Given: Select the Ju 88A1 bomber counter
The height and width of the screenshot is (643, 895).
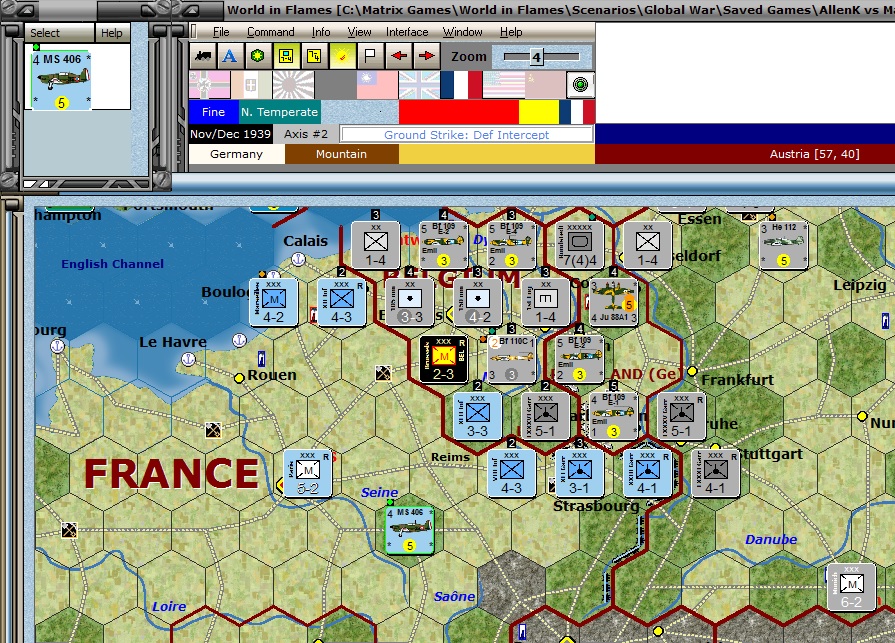Looking at the screenshot, I should (x=613, y=302).
